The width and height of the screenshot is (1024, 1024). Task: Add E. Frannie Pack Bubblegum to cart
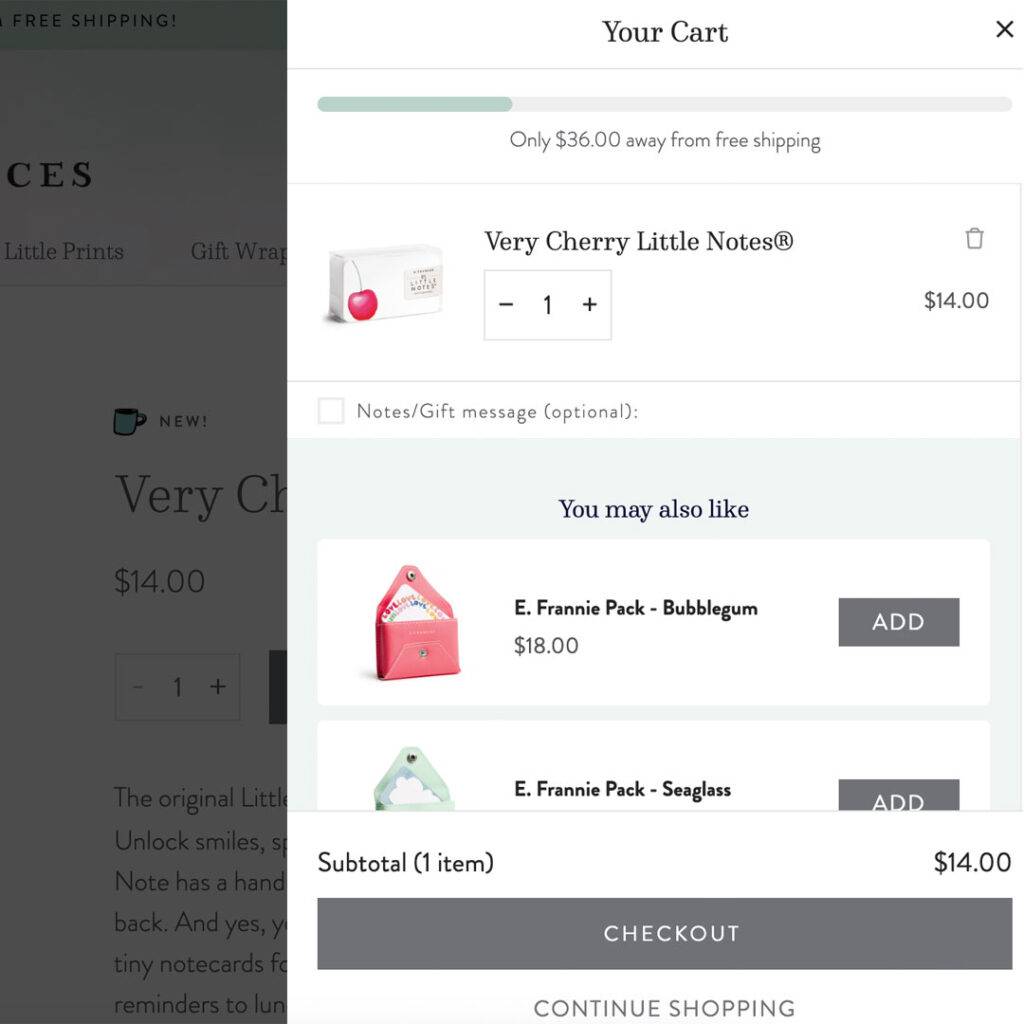click(899, 622)
